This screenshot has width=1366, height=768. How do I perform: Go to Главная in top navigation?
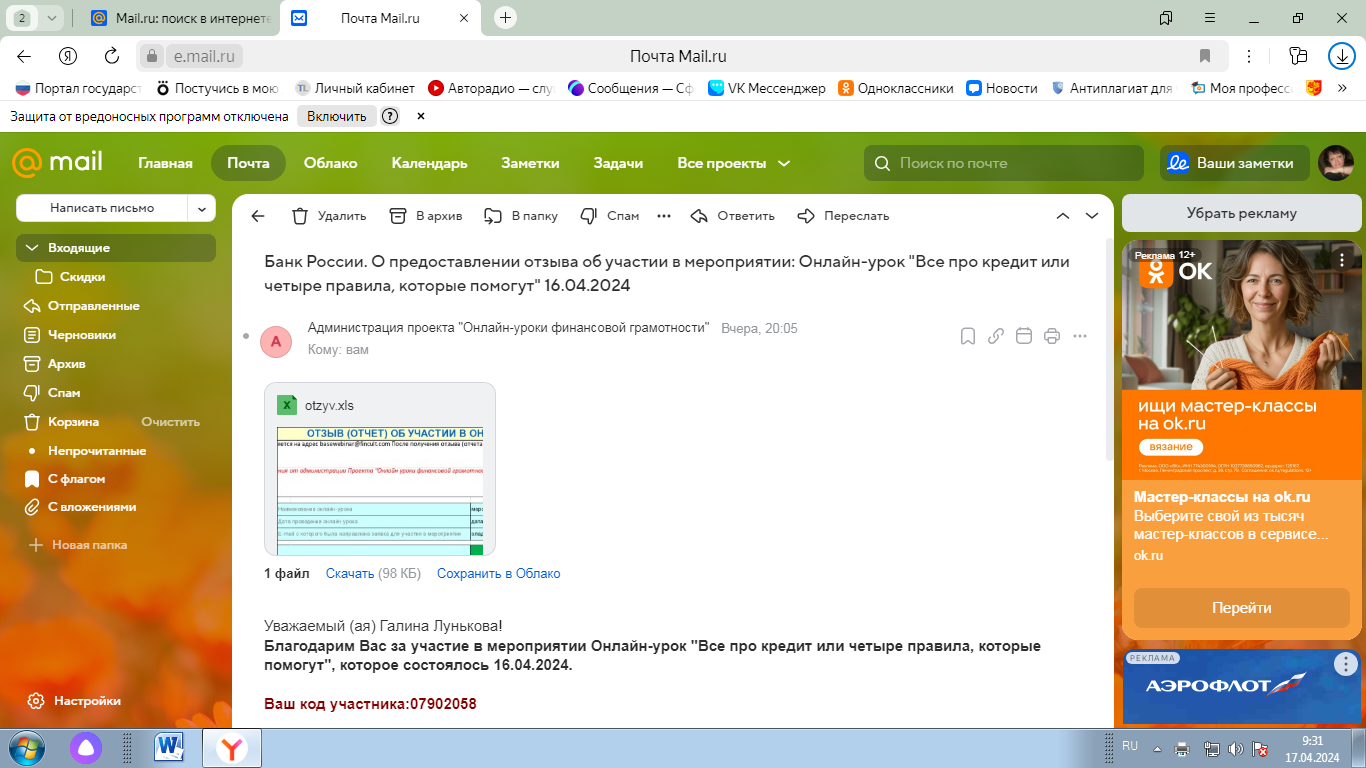point(165,163)
